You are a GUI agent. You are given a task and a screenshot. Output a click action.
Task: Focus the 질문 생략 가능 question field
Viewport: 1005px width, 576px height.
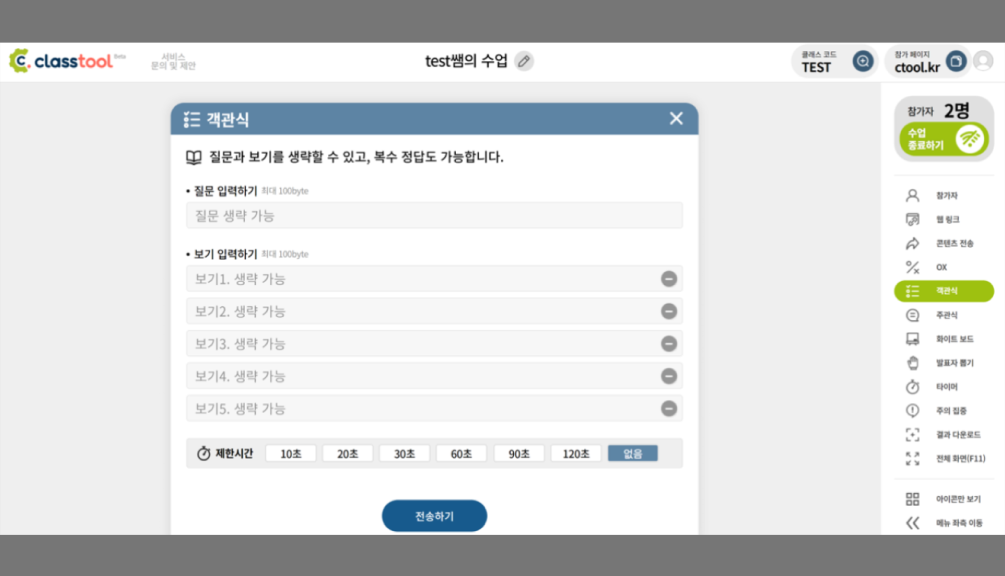(435, 216)
